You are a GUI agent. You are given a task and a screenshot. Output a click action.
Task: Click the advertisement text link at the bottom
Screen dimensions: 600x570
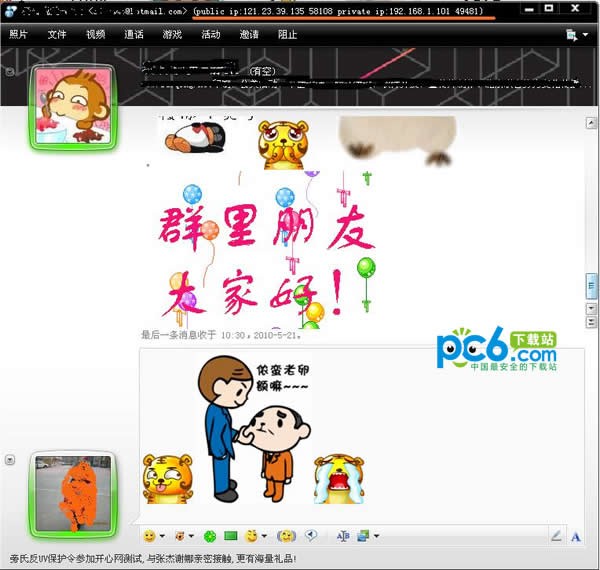pyautogui.click(x=153, y=559)
